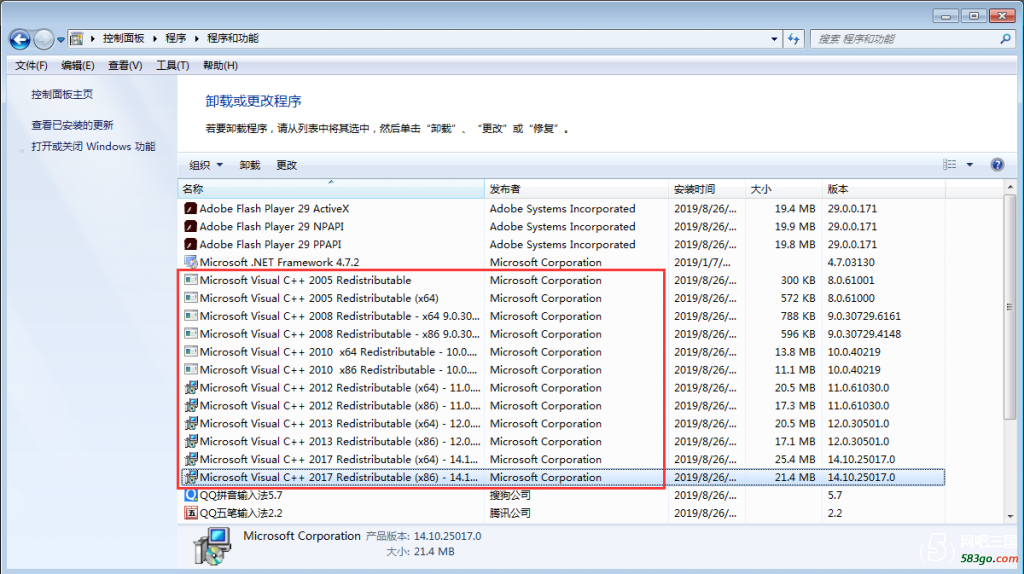
Task: Open 查看已安装的更新 link
Action: [x=72, y=125]
